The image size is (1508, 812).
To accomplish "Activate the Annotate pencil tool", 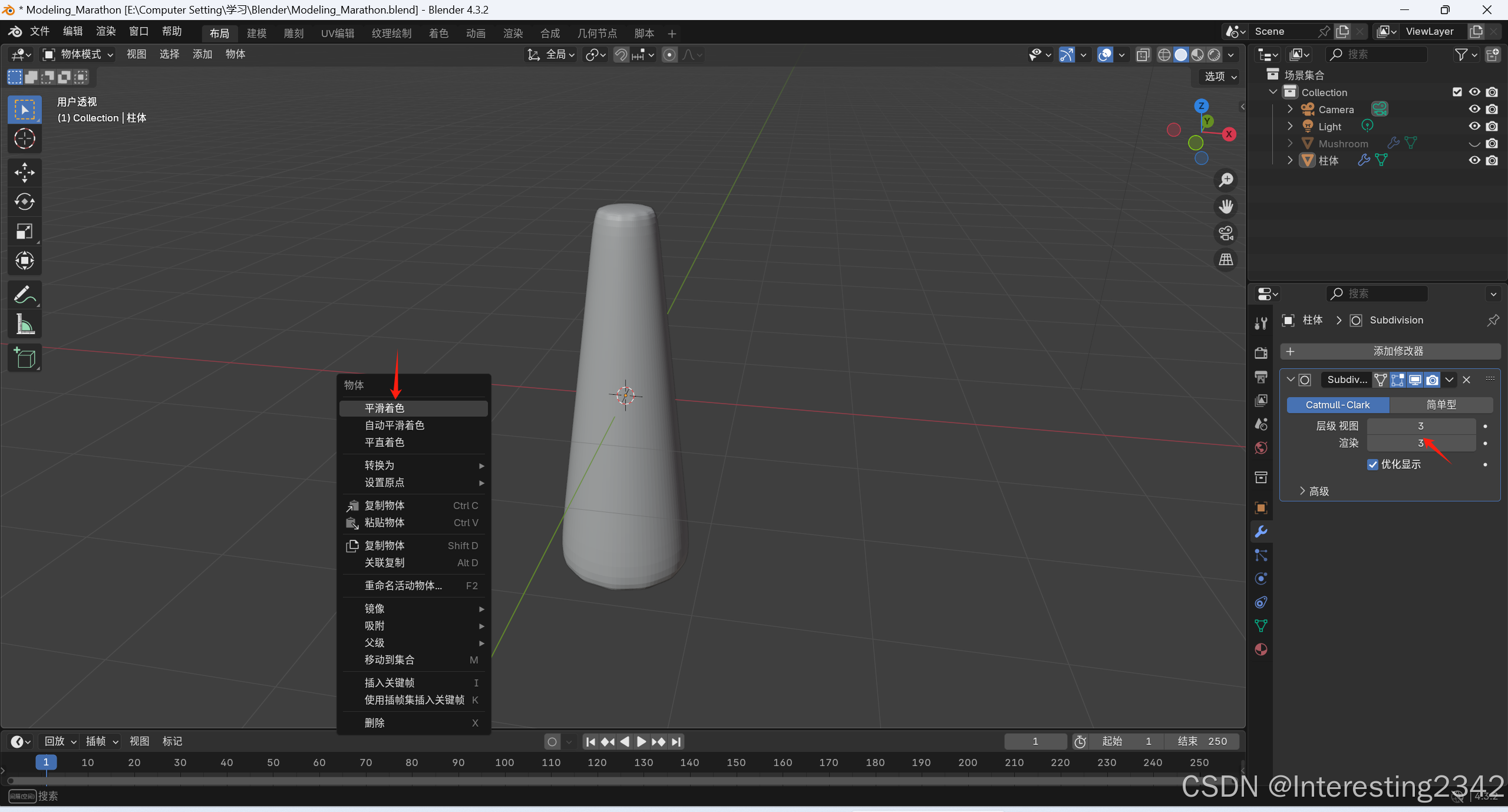I will (24, 295).
